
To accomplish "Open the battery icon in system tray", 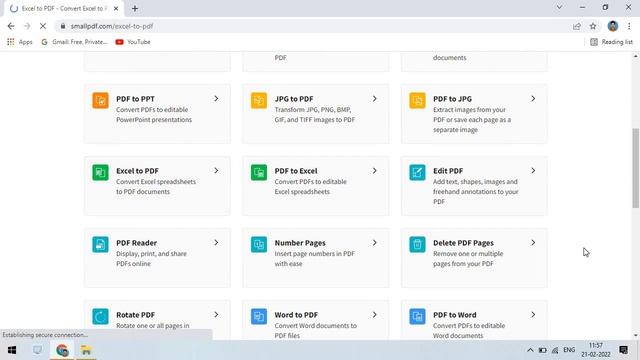I will point(542,350).
